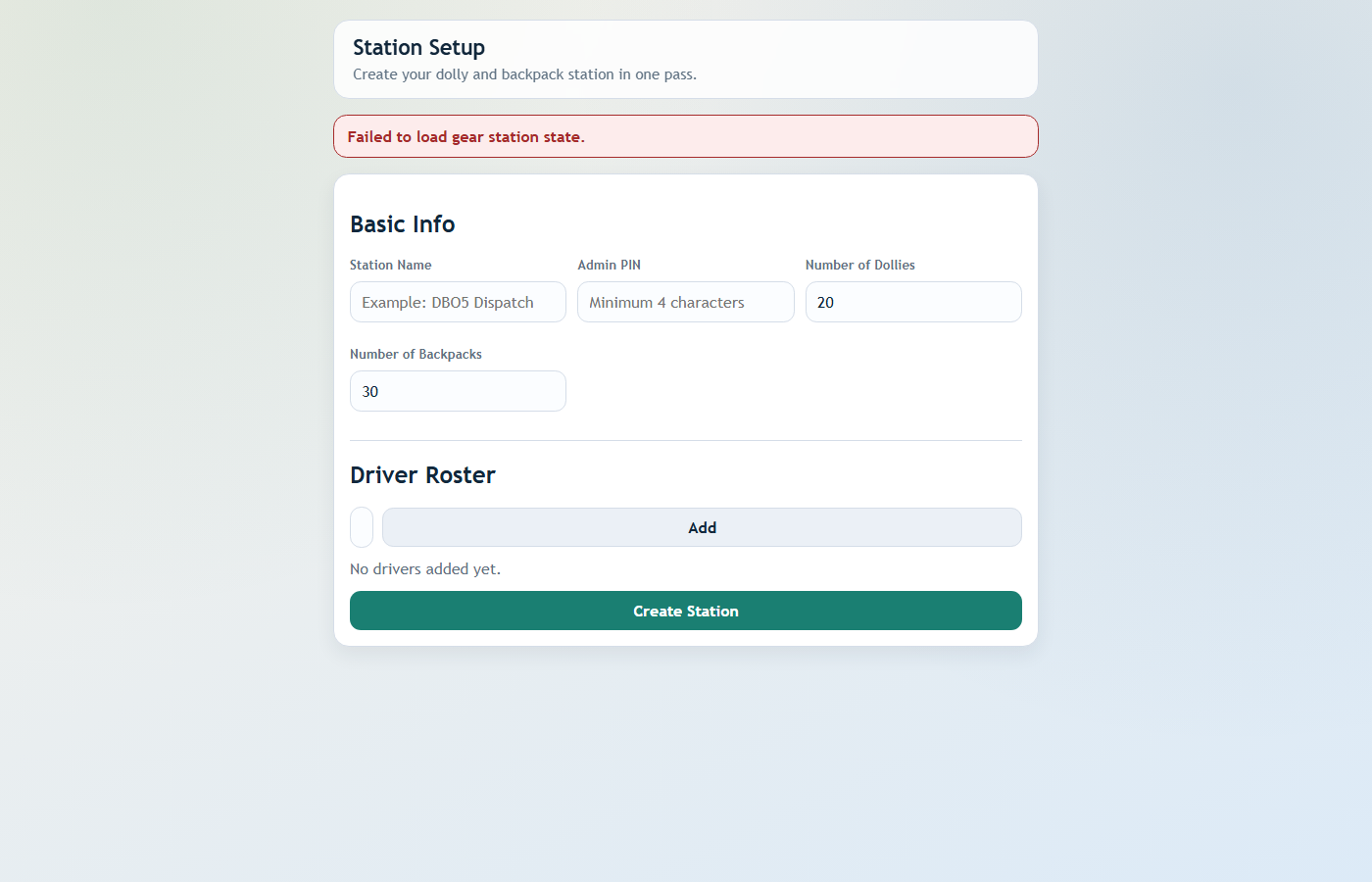The image size is (1372, 882).
Task: Click the Create Station button
Action: pos(686,611)
